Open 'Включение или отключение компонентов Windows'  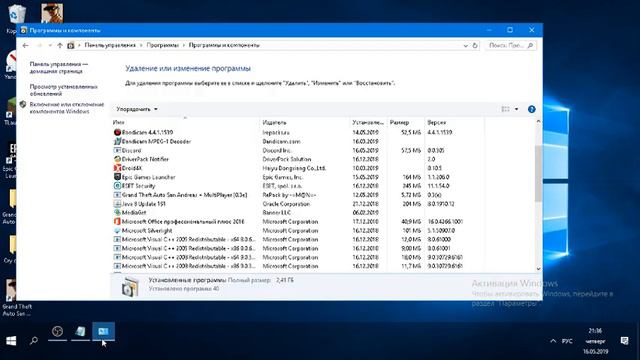[67, 108]
